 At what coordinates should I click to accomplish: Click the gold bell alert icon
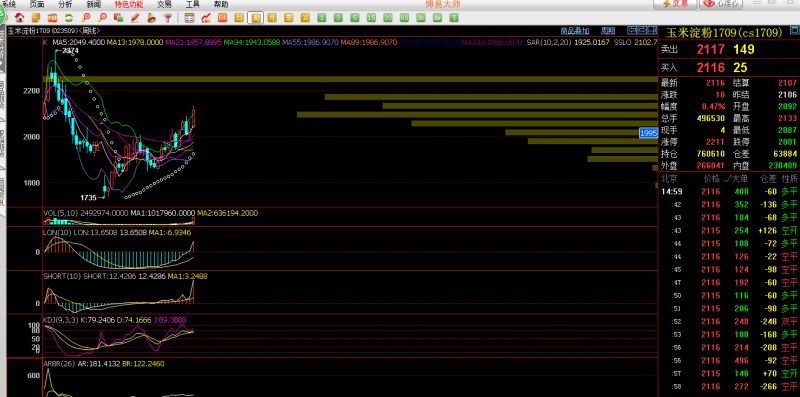151,18
